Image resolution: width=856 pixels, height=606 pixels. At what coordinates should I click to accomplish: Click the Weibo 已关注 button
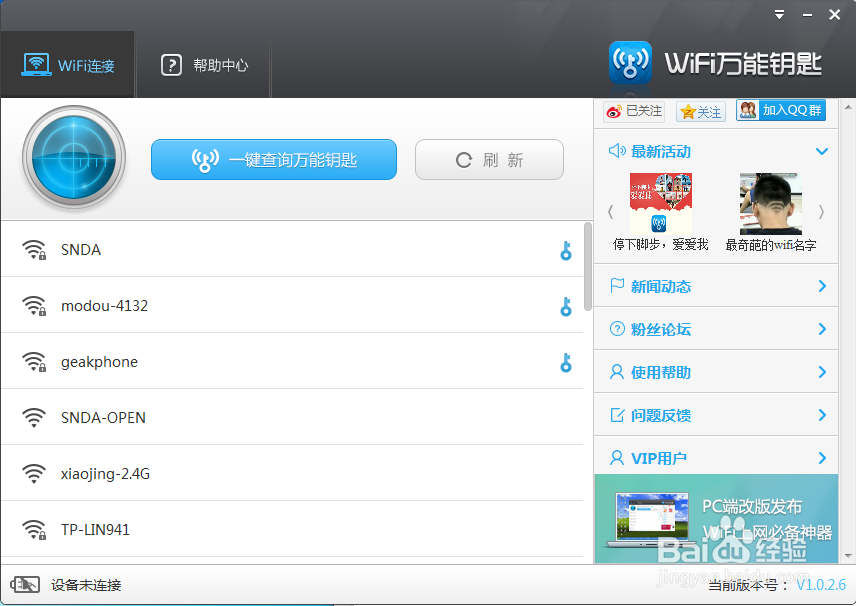click(x=634, y=111)
